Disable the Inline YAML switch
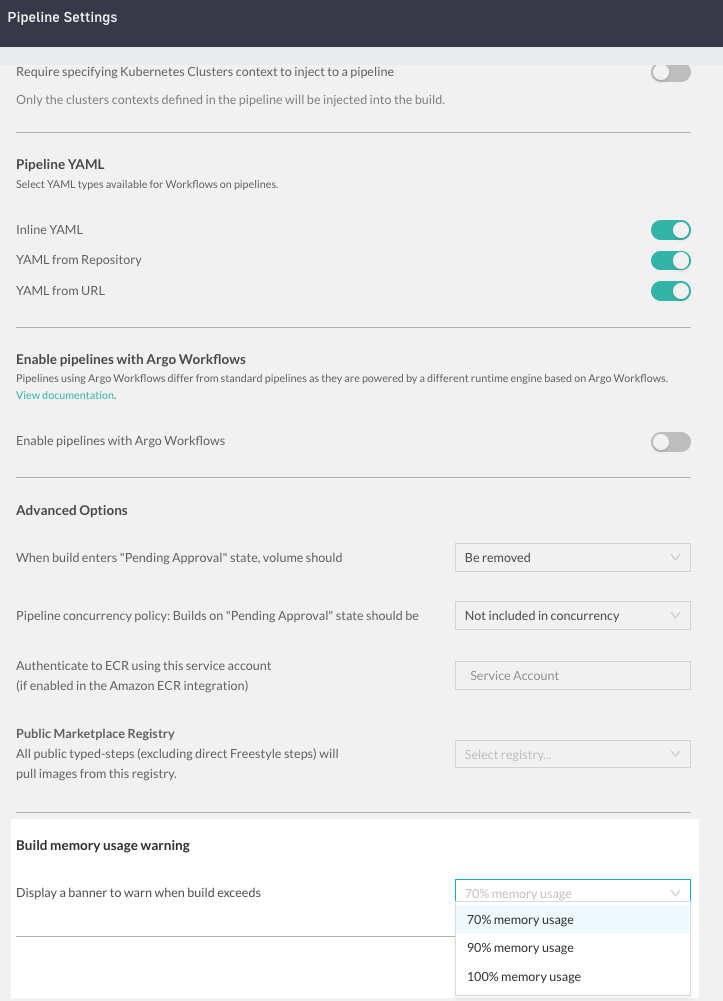 coord(671,230)
